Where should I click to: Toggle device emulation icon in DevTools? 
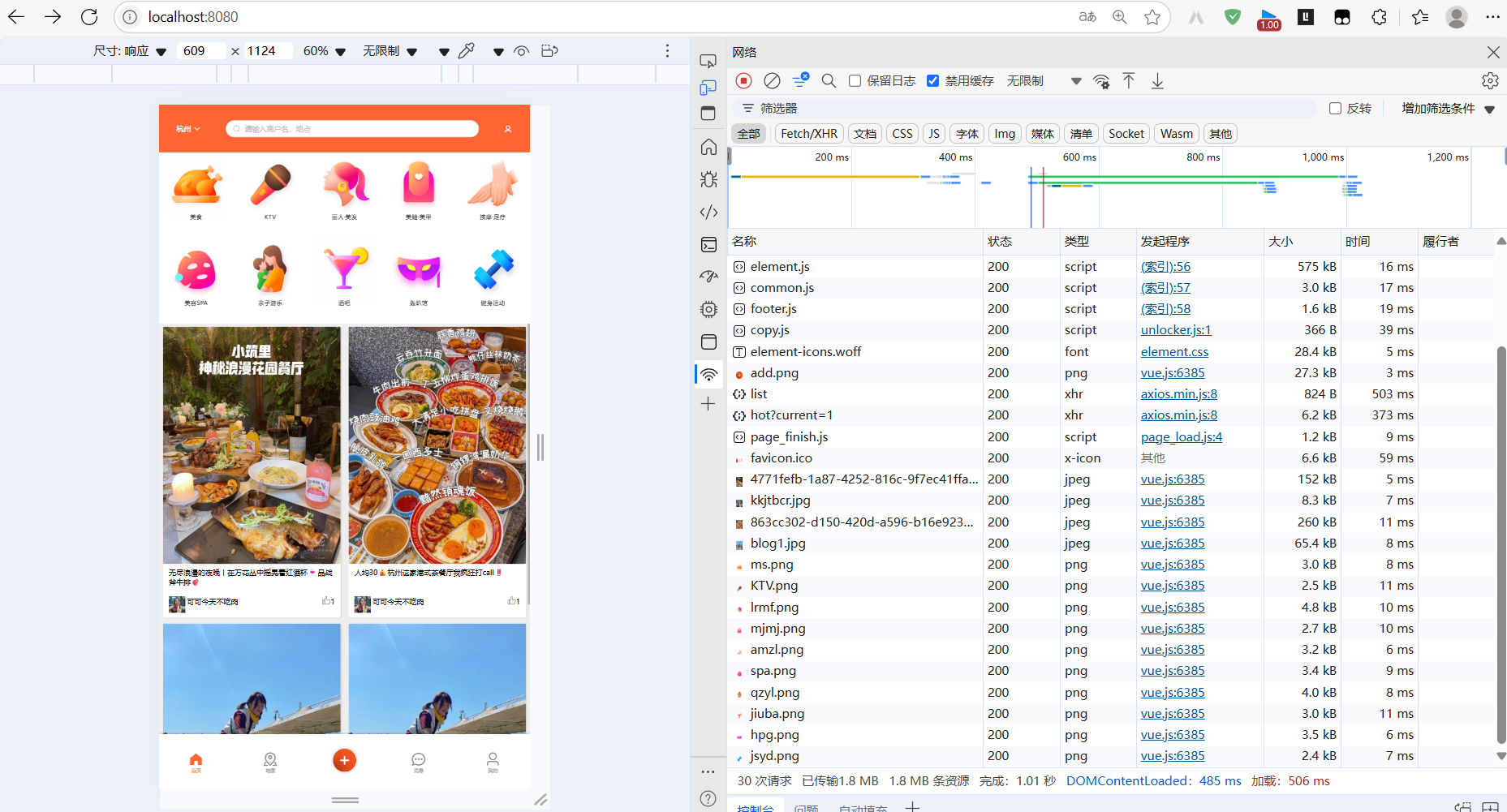click(x=708, y=87)
